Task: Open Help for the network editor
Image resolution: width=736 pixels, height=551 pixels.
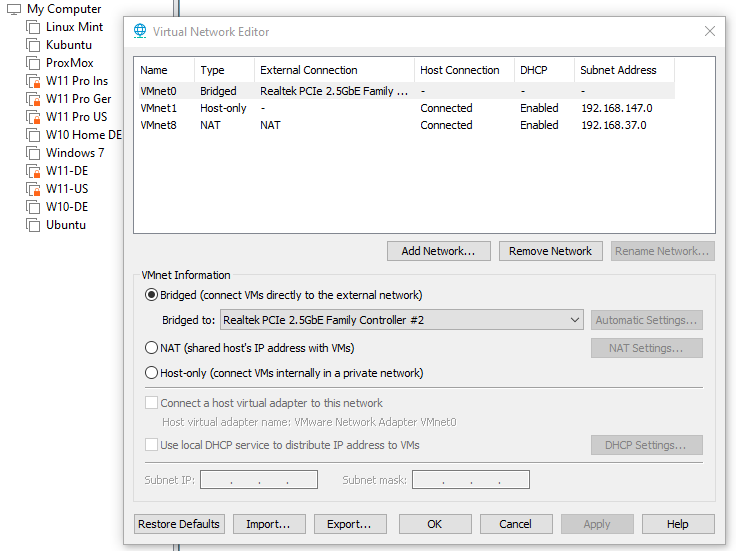Action: (x=678, y=524)
